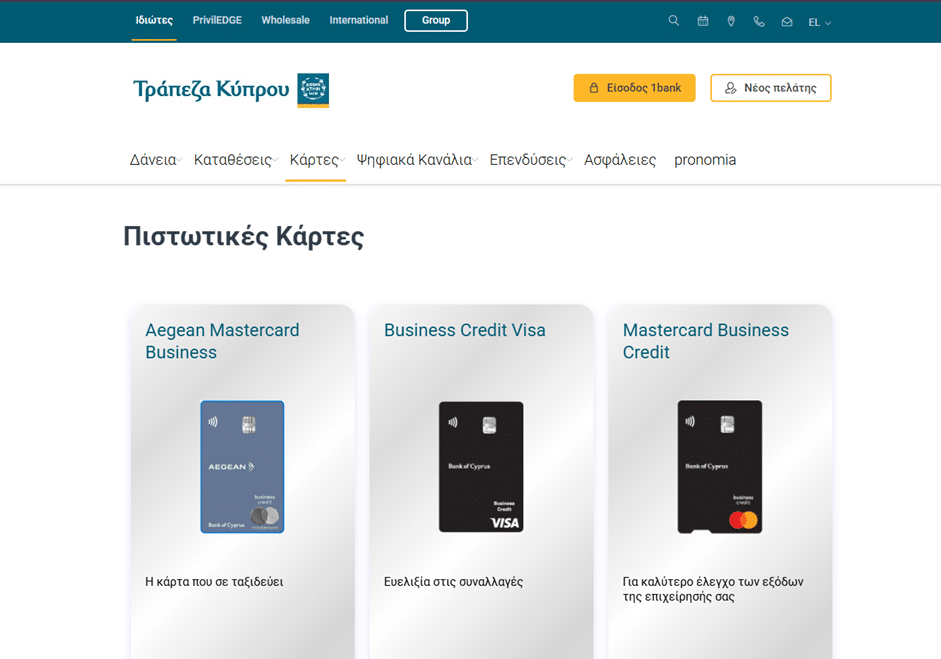Open the envelope mail icon
Image resolution: width=941 pixels, height=659 pixels.
(x=787, y=22)
